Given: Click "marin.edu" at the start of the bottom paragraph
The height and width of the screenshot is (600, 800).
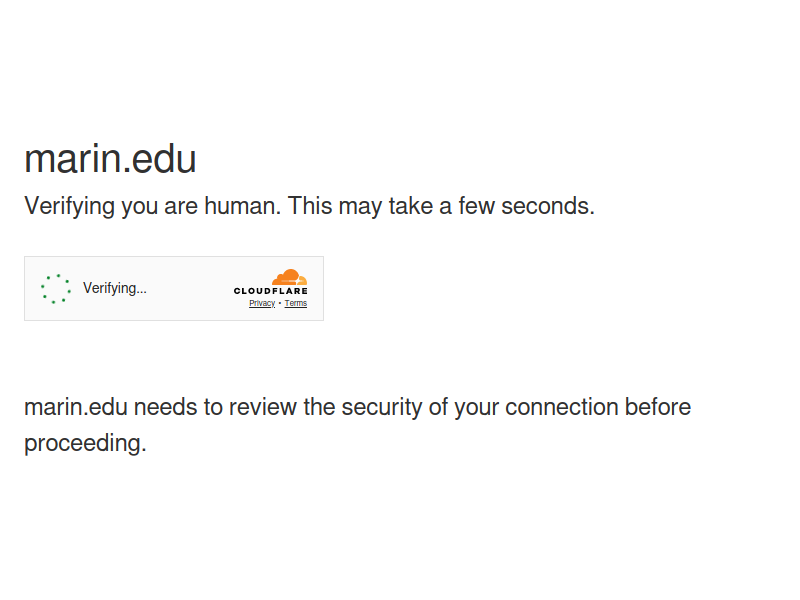Looking at the screenshot, I should point(76,408).
